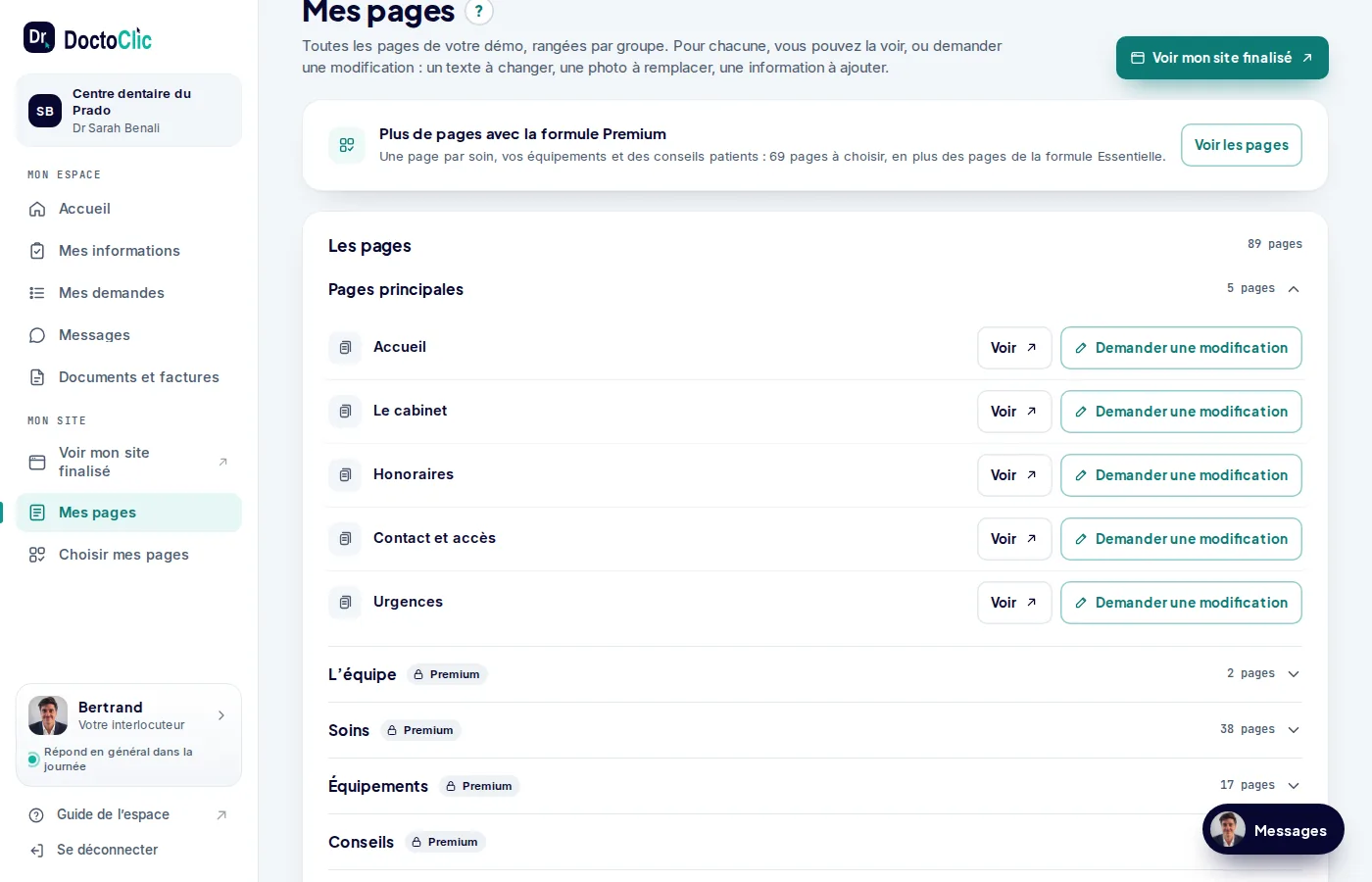Click the external arrow next to Guide de l'espace
Screen dimensions: 1372x882
point(221,814)
